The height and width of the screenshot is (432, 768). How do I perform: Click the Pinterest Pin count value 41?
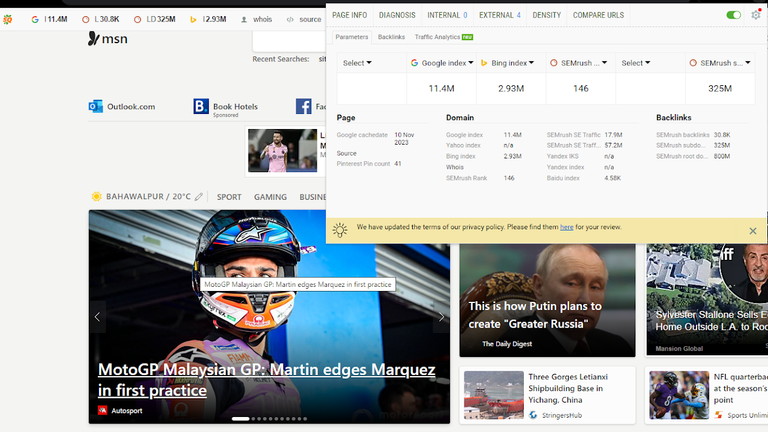tap(398, 164)
